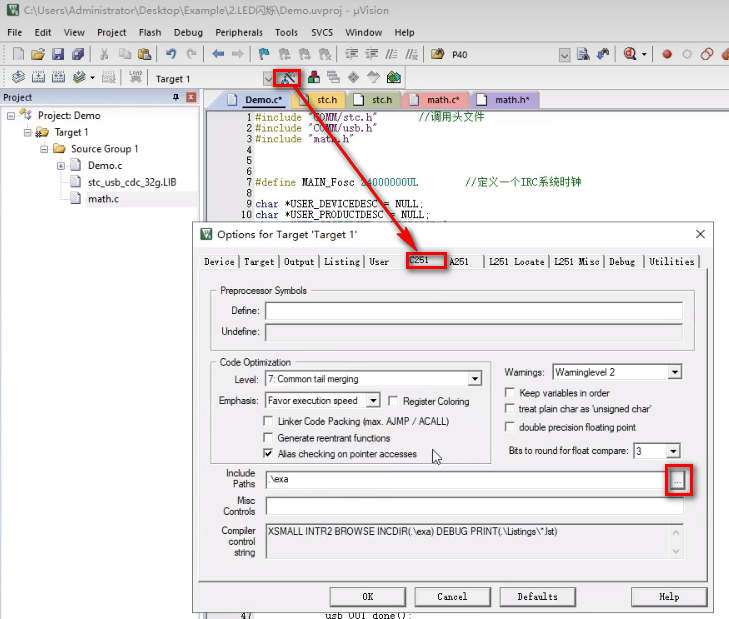729x619 pixels.
Task: Undo the last edit
Action: pos(171,54)
